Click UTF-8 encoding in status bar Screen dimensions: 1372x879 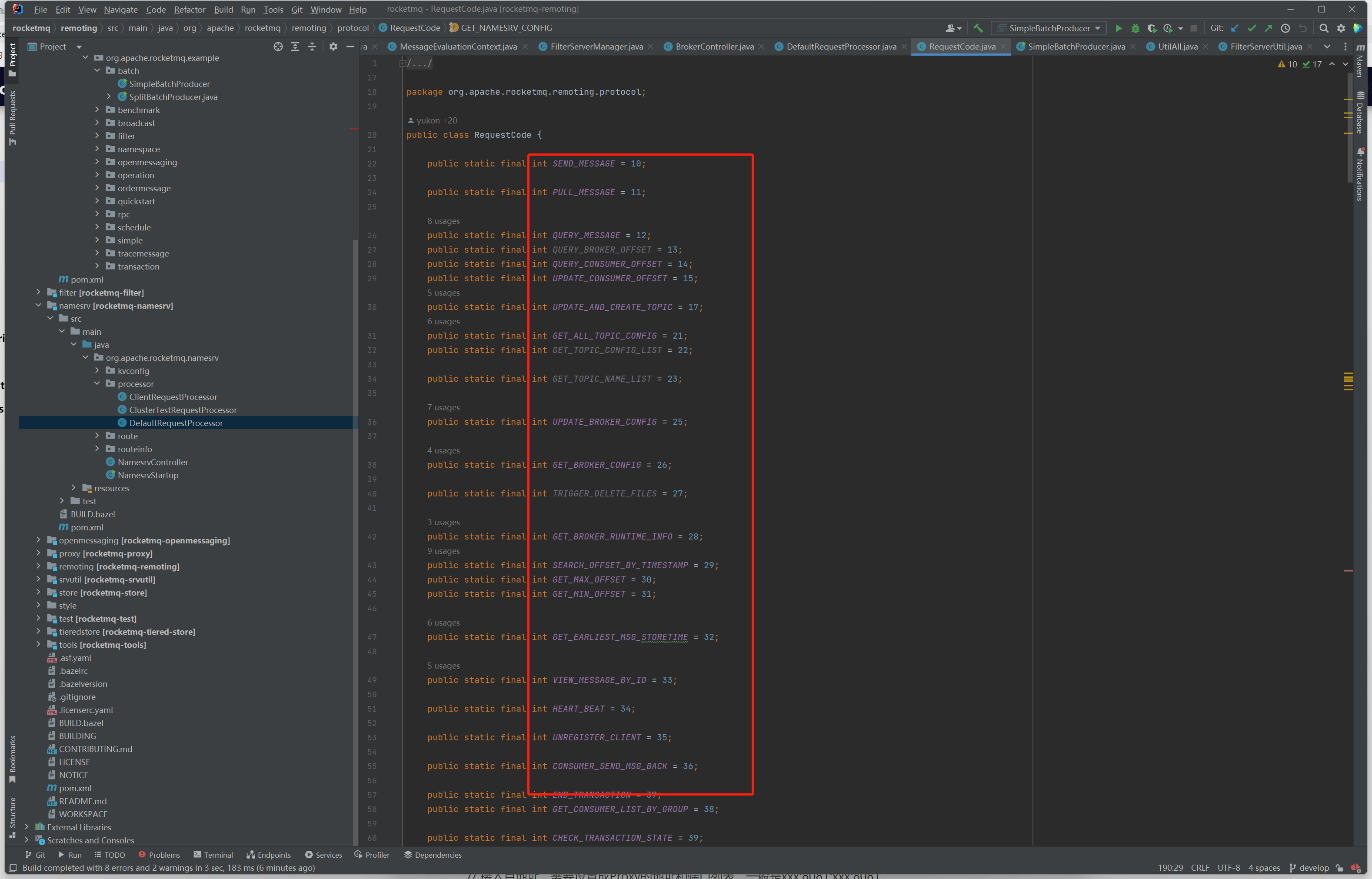click(x=1229, y=868)
